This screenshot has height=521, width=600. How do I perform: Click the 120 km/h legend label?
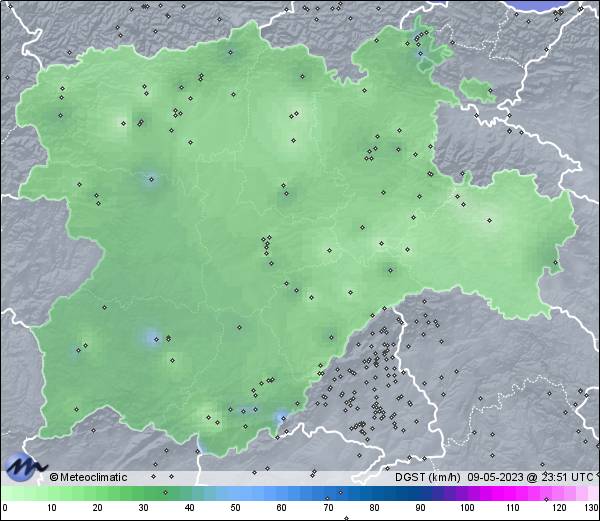pos(558,509)
